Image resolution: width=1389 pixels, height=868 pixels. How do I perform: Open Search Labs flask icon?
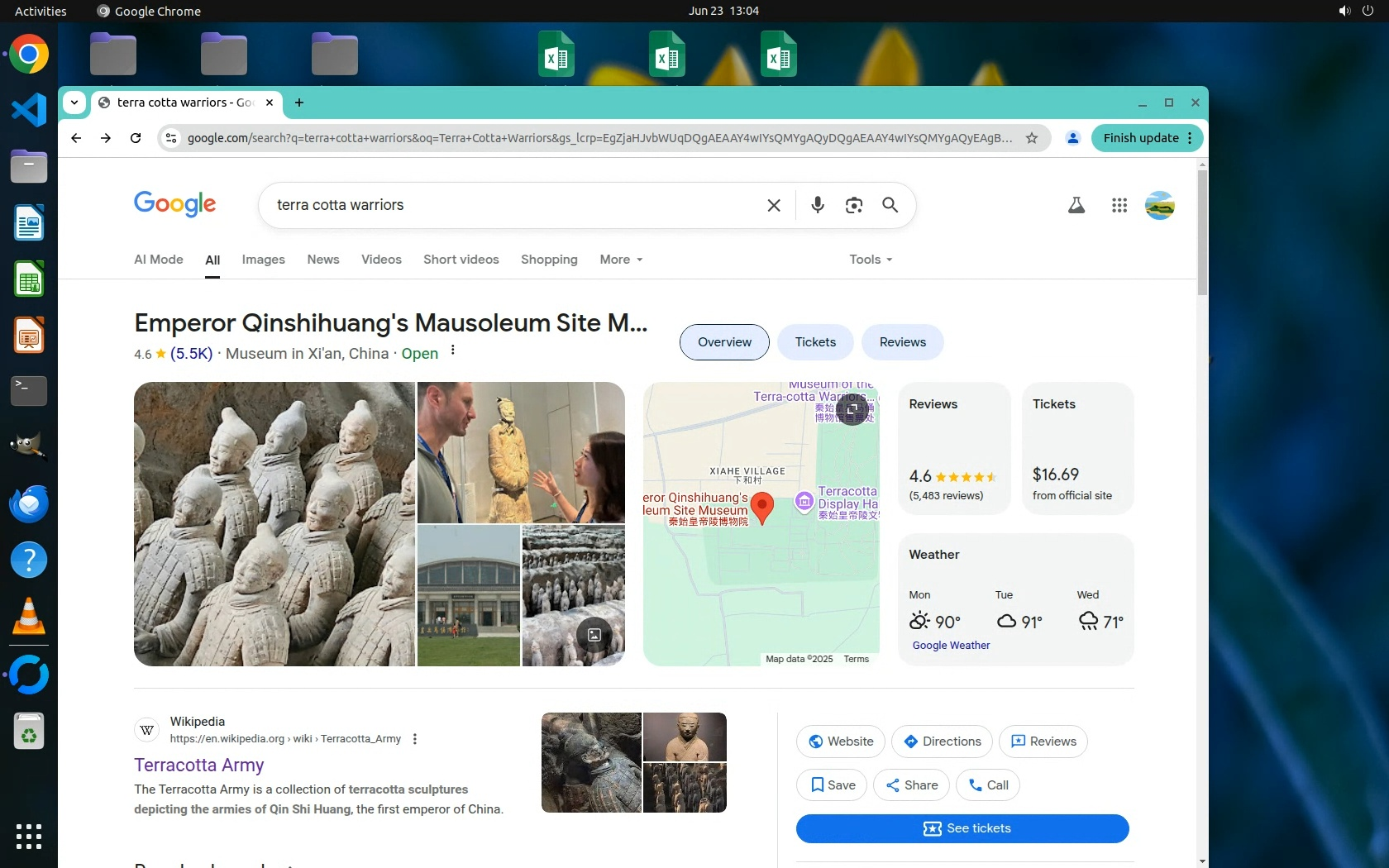(x=1076, y=205)
